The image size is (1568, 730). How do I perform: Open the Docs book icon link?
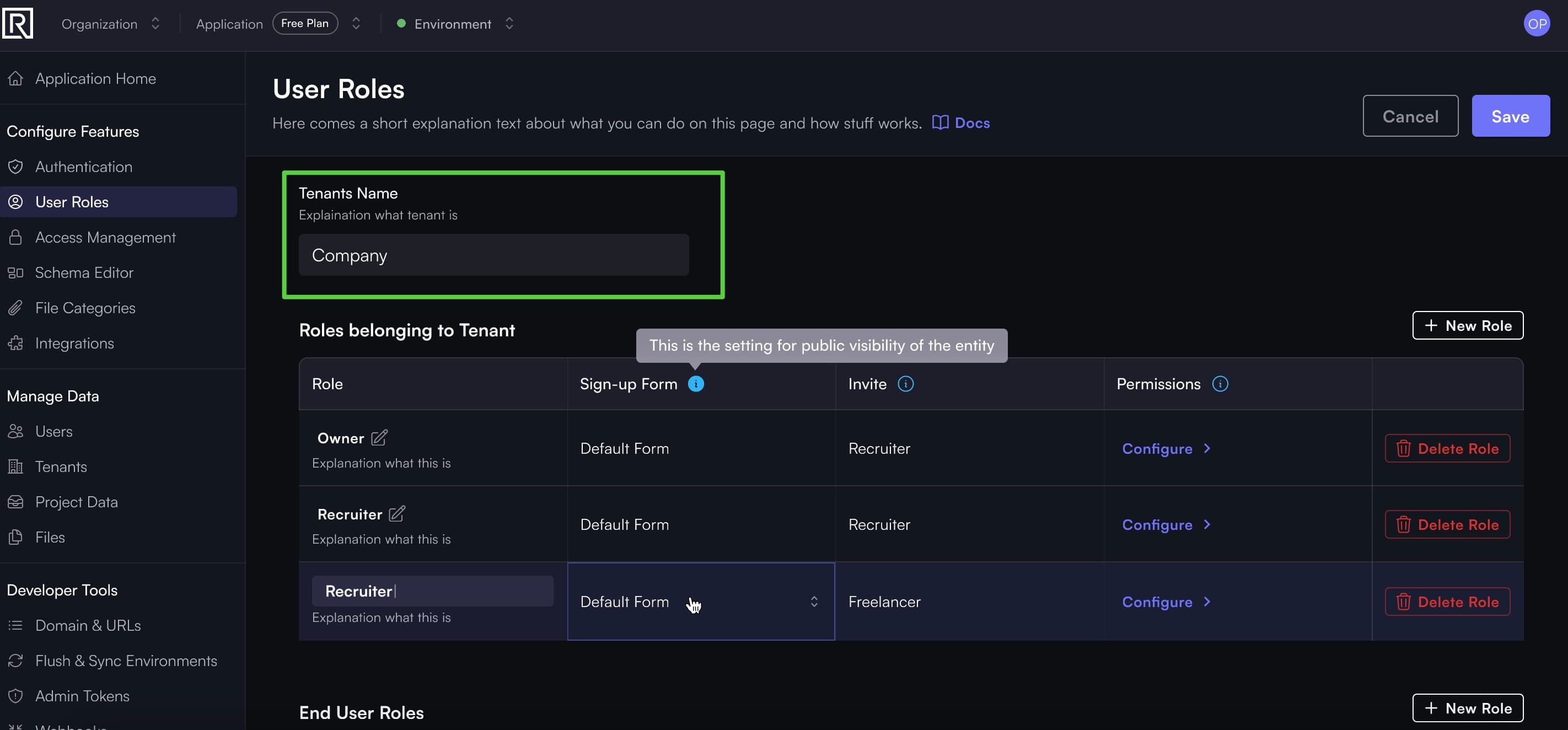point(960,123)
